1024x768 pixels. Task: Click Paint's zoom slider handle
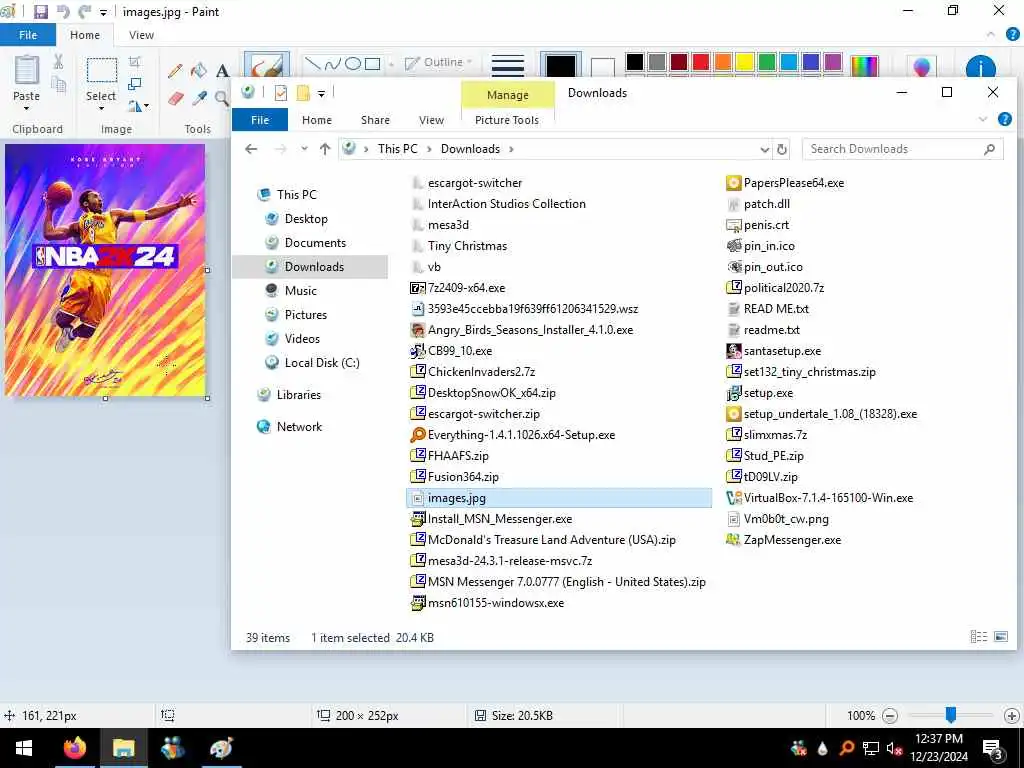(951, 715)
